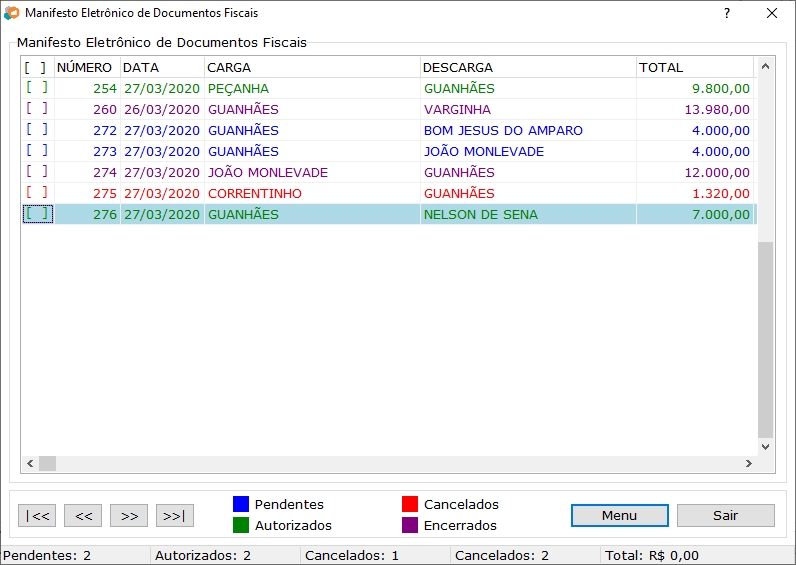Click the purple Encerrados legend swatch
Image resolution: width=796 pixels, height=565 pixels.
point(409,525)
